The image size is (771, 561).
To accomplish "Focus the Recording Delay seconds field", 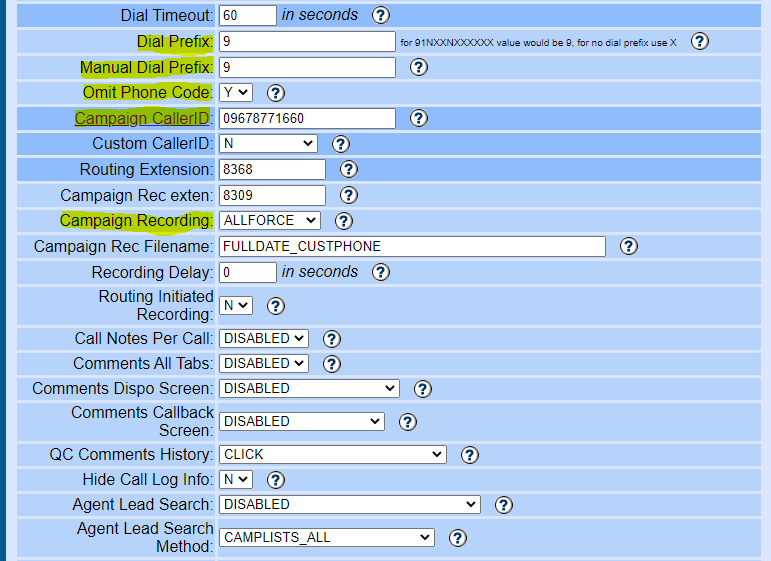I will click(248, 272).
